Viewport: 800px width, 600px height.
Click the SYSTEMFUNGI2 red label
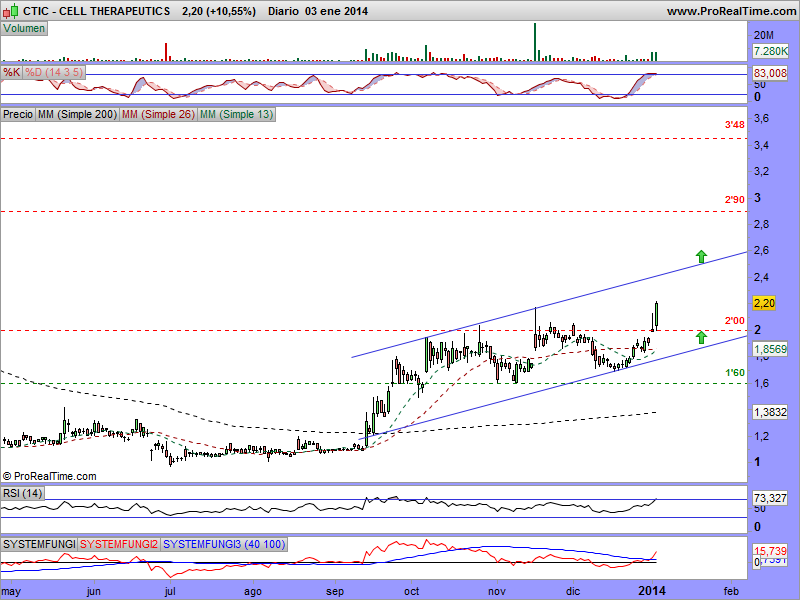[119, 544]
